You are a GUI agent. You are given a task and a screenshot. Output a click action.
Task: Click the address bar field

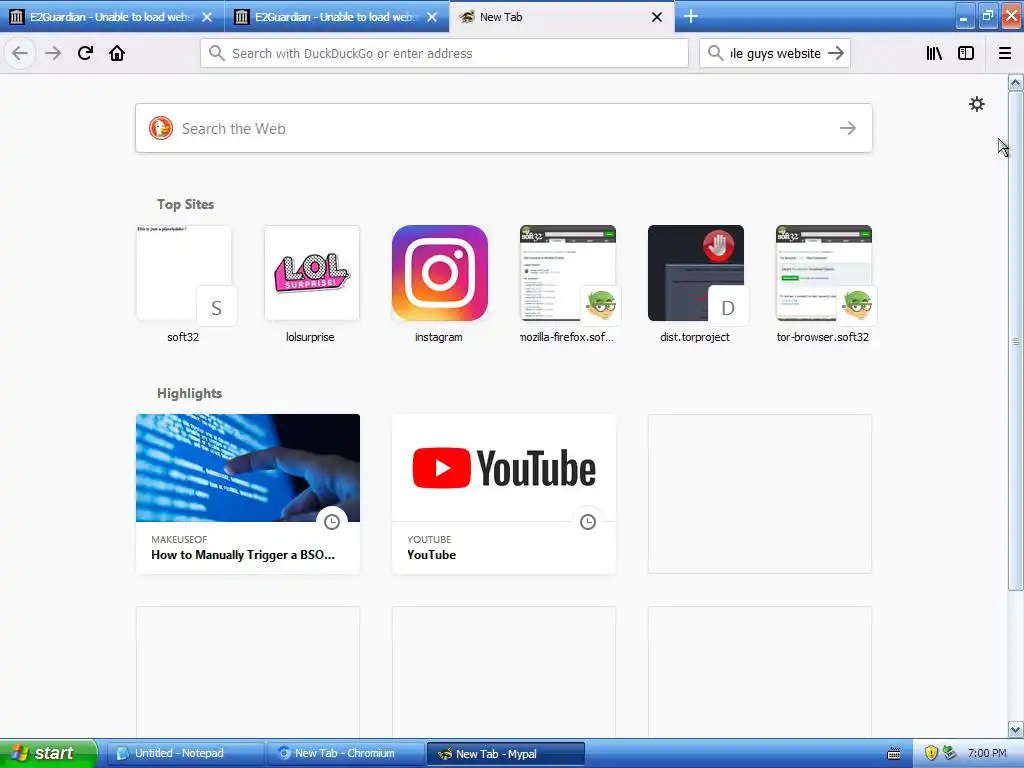pos(444,53)
